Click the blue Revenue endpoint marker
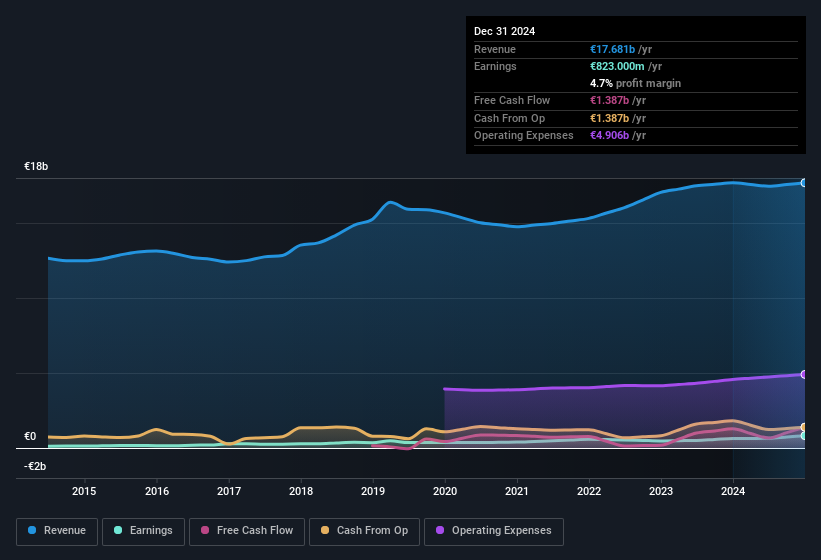This screenshot has height=560, width=821. click(x=804, y=183)
